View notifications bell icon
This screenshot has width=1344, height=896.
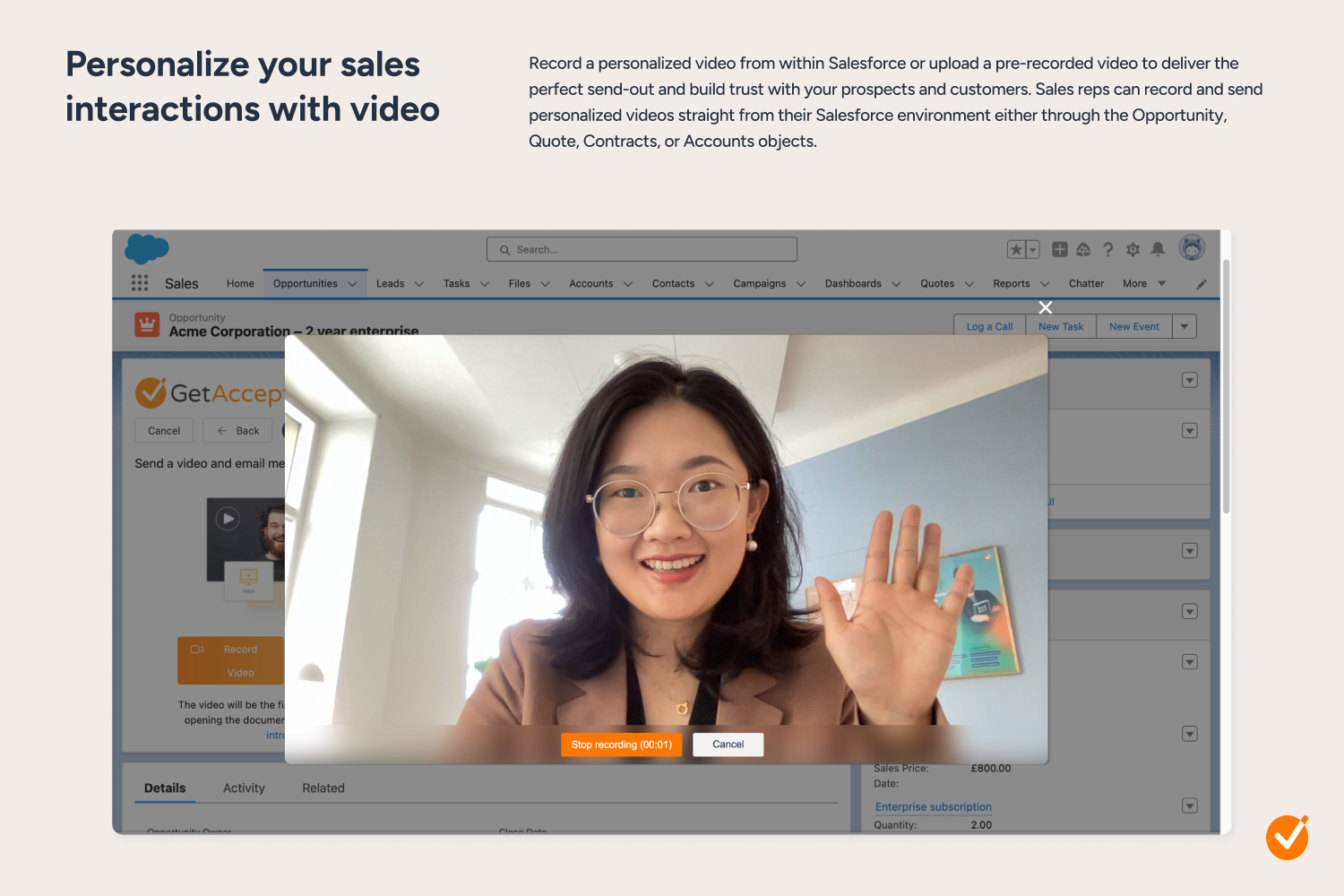tap(1158, 249)
